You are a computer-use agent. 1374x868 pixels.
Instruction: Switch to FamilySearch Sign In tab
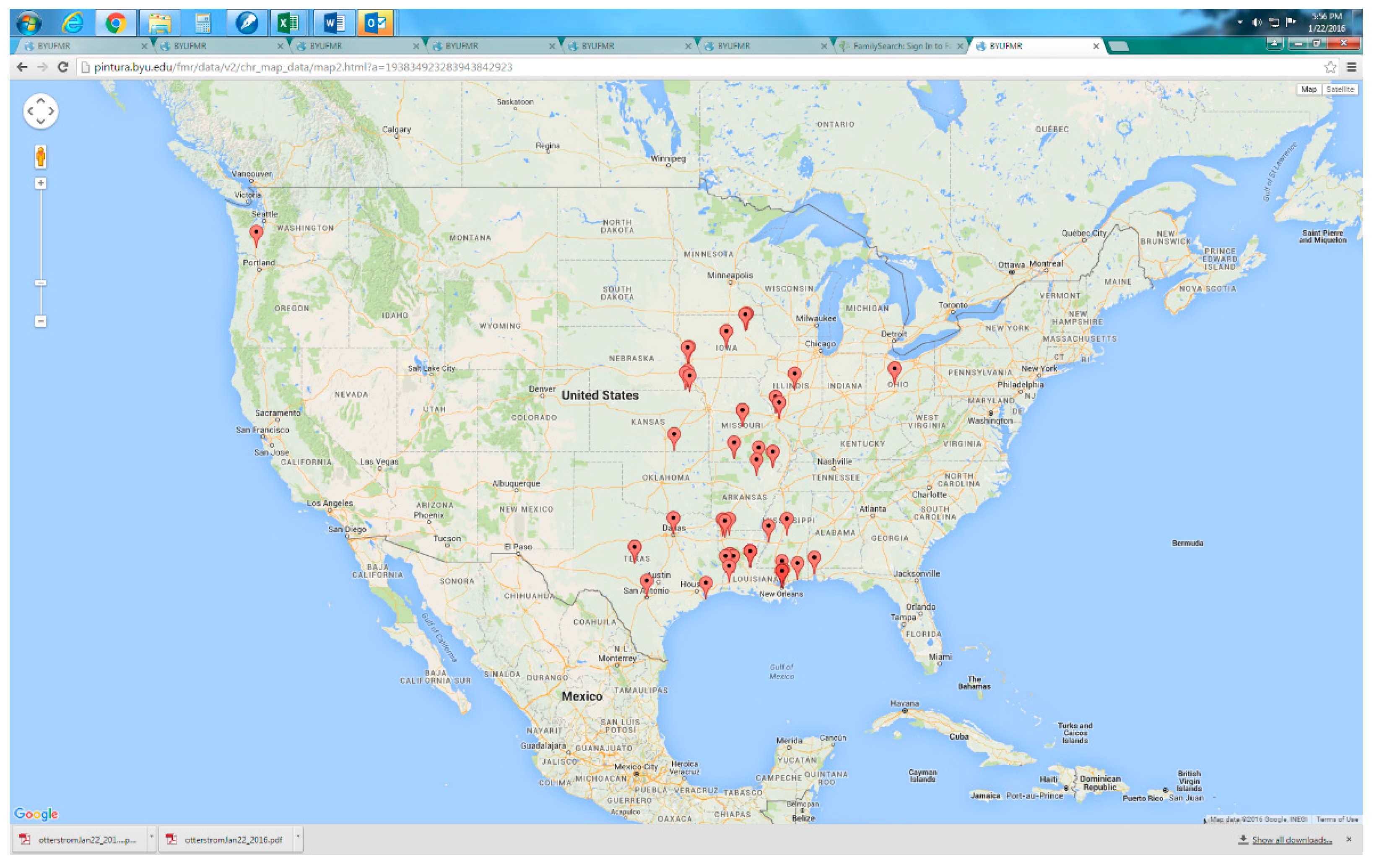click(x=900, y=46)
